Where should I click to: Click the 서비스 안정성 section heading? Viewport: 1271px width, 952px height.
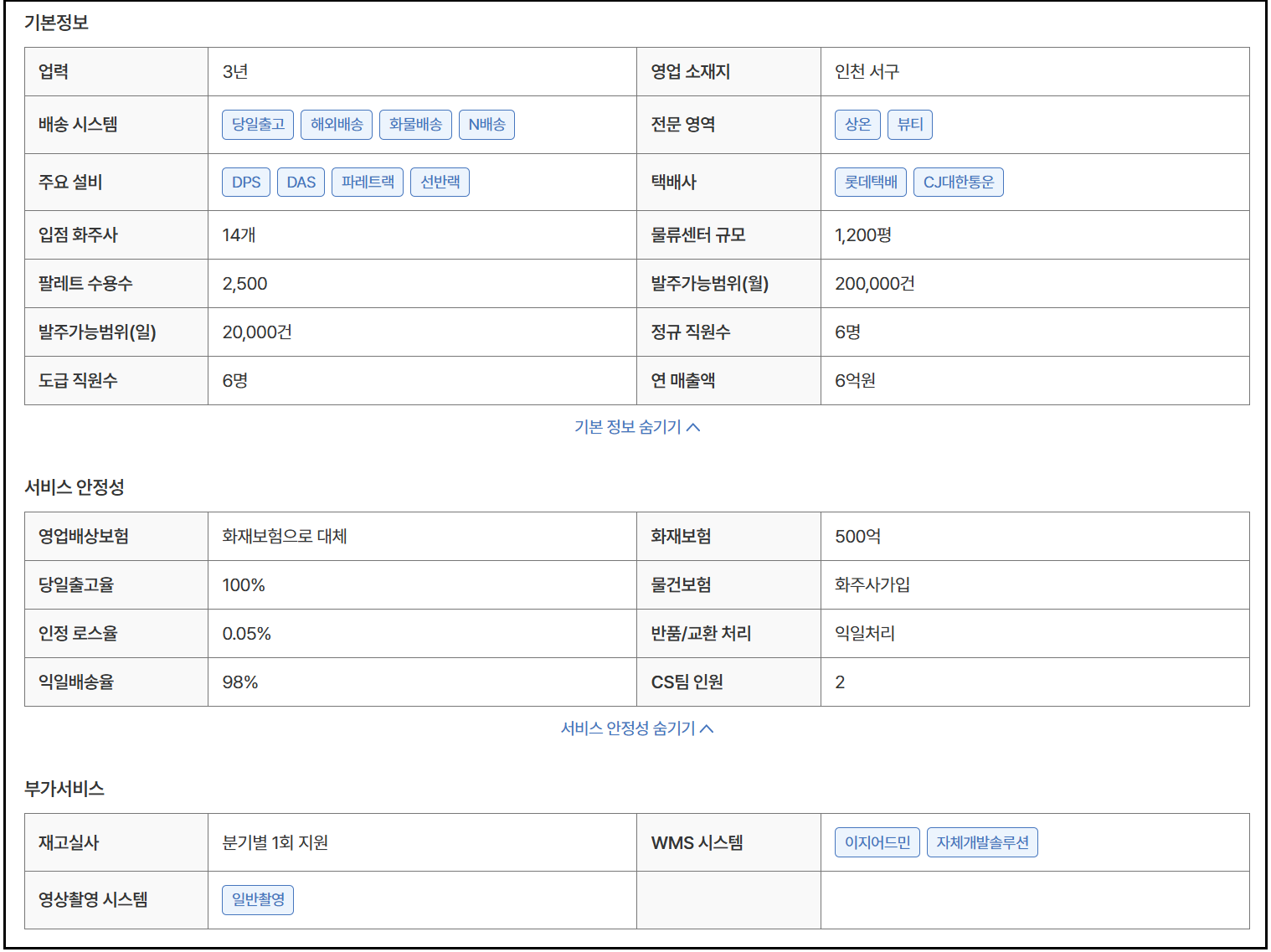pyautogui.click(x=75, y=487)
